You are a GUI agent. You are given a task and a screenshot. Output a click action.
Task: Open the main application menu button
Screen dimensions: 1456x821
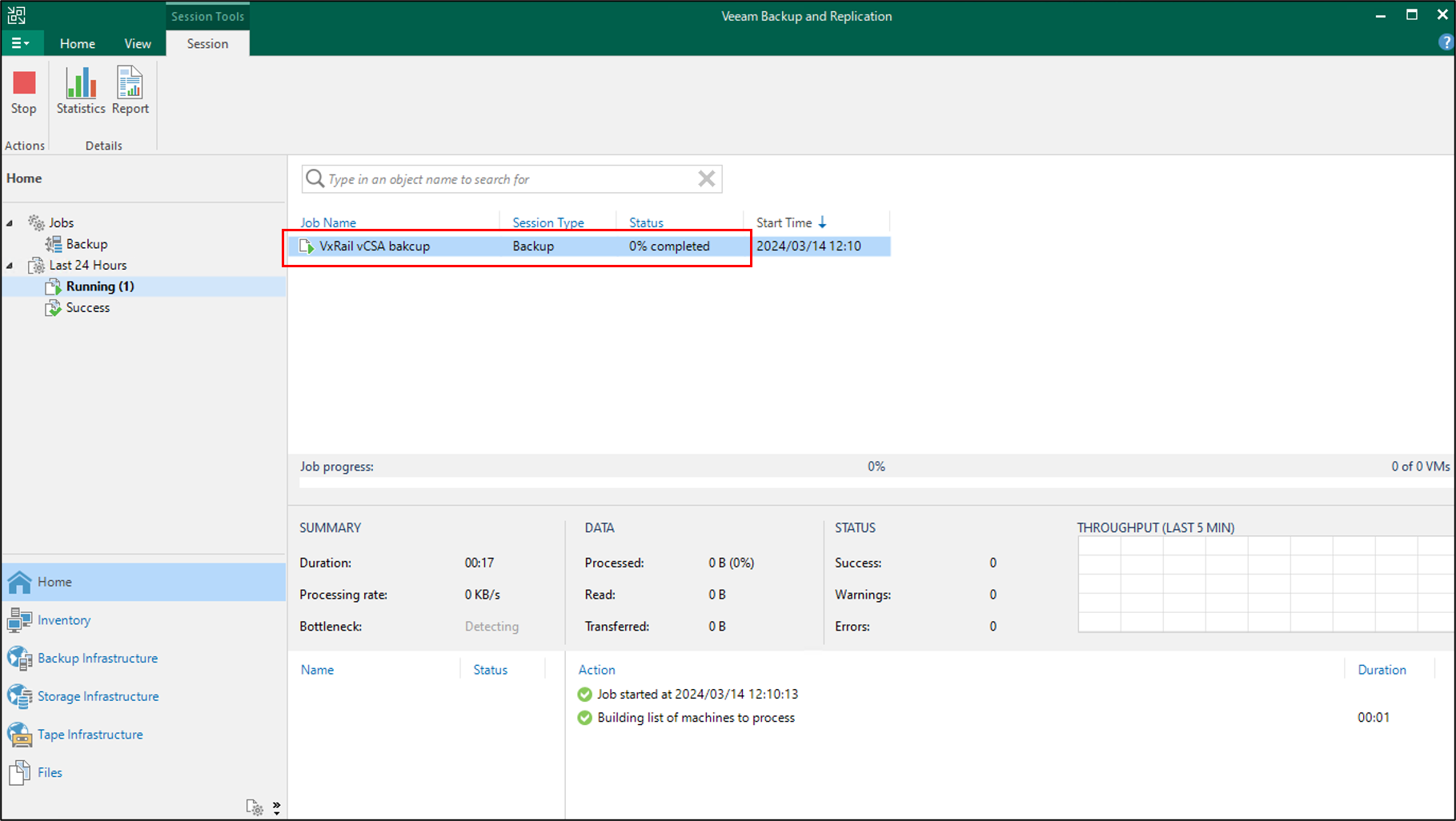[20, 43]
